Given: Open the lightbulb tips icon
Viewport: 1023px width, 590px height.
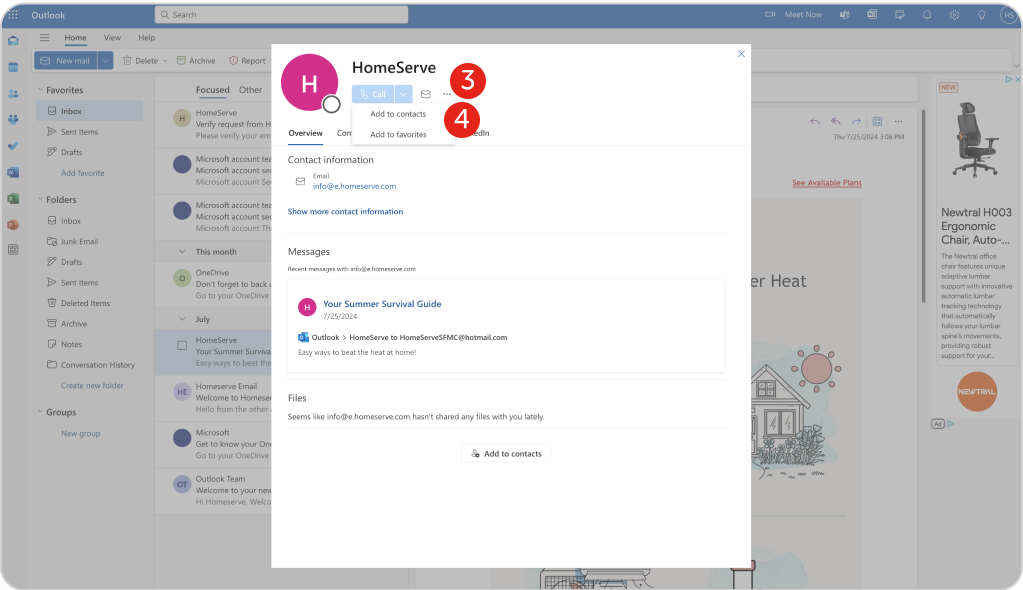Looking at the screenshot, I should (x=981, y=14).
